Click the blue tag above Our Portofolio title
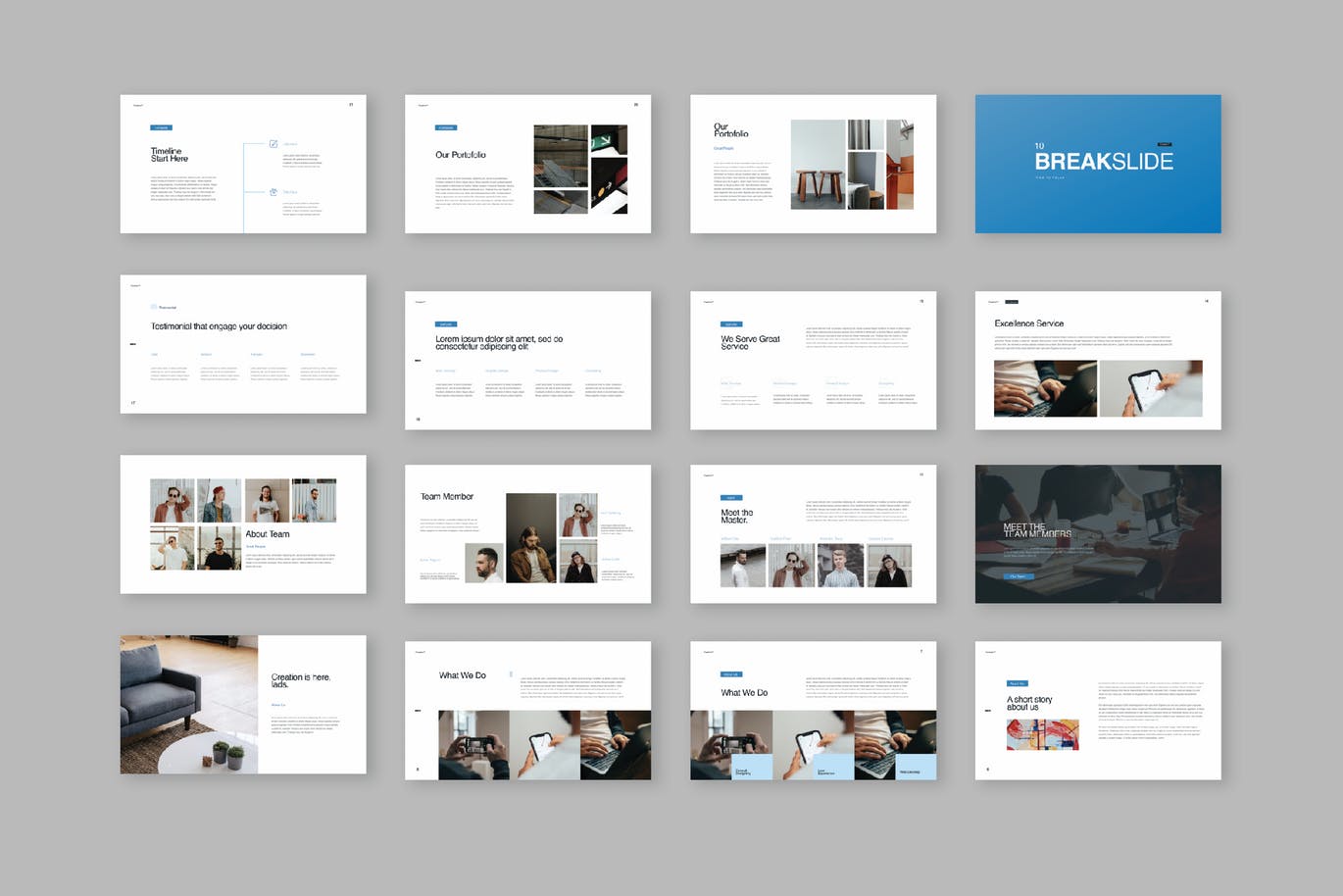Screen dimensions: 1343x896 (446, 127)
